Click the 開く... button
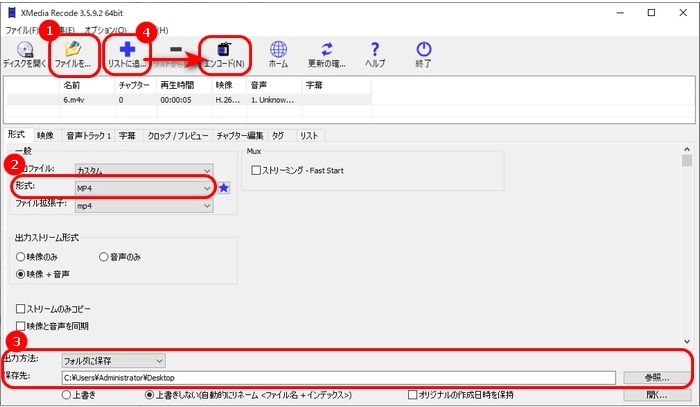 (655, 395)
